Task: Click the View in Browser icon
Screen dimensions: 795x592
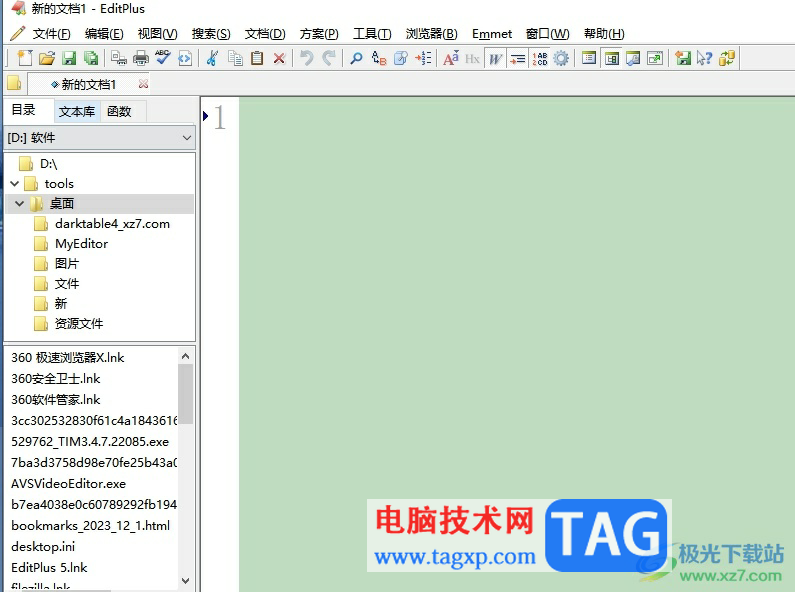Action: (x=185, y=58)
